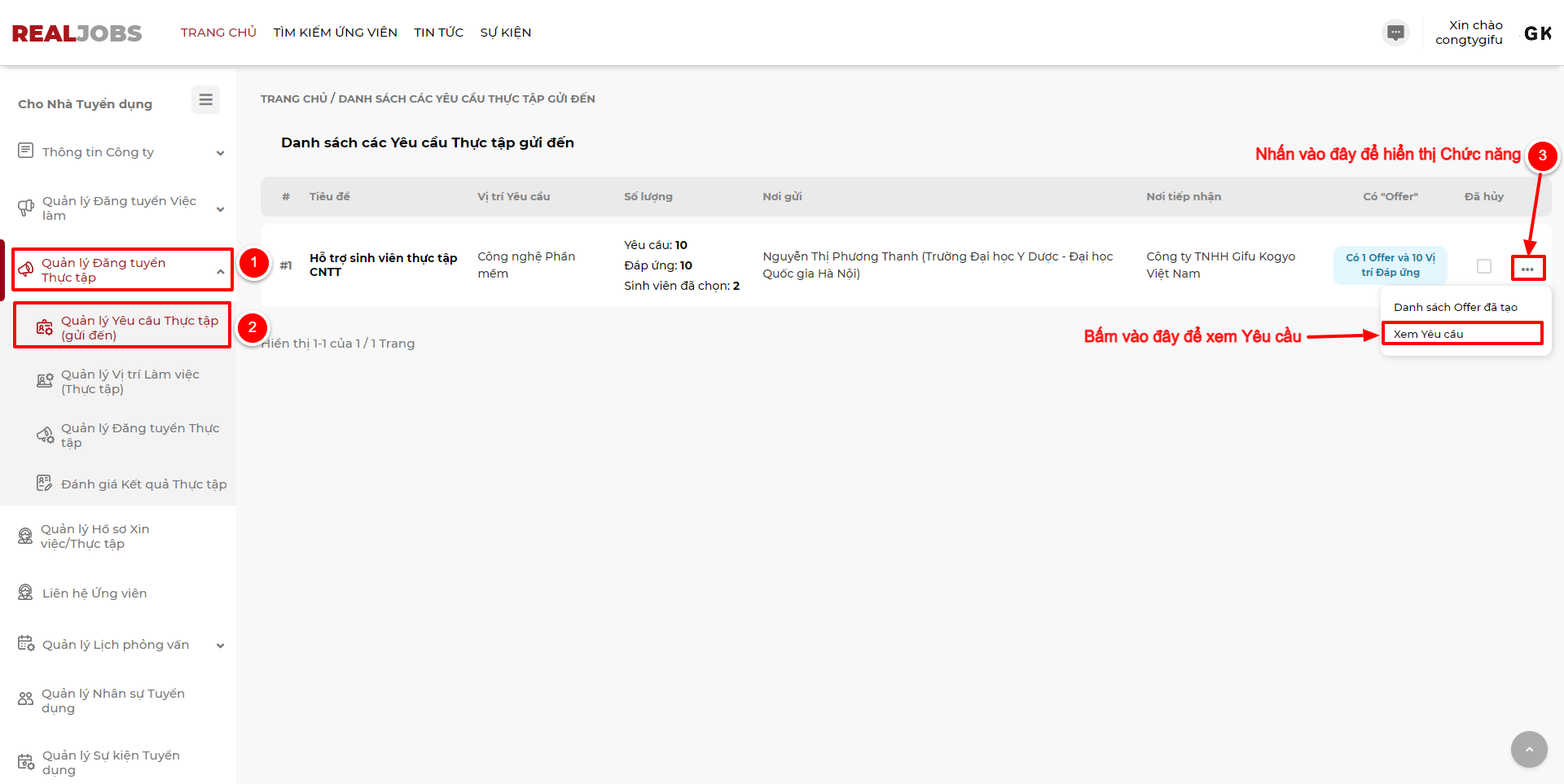Image resolution: width=1564 pixels, height=784 pixels.
Task: Select Xem Yêu cầu menu option
Action: (1428, 334)
